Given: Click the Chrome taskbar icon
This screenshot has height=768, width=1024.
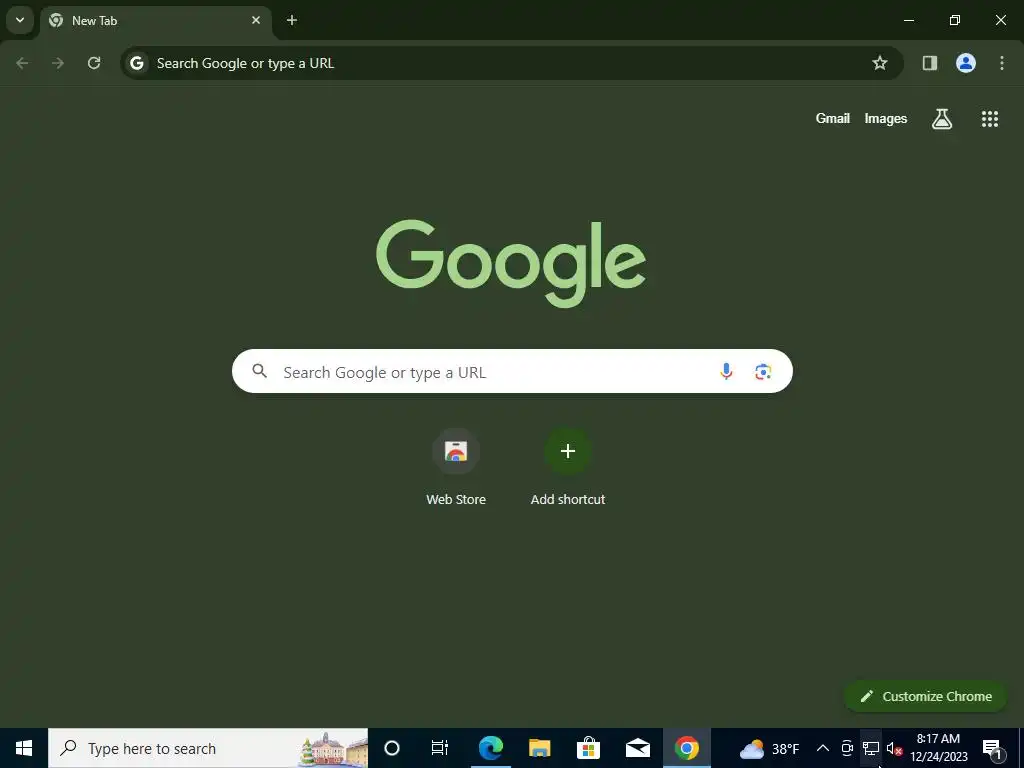Looking at the screenshot, I should pos(686,748).
